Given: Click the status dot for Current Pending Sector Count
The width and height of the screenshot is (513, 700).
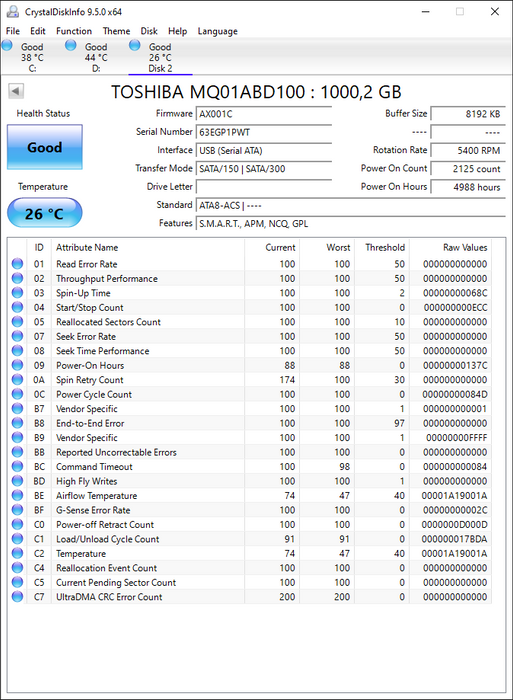Looking at the screenshot, I should [17, 582].
